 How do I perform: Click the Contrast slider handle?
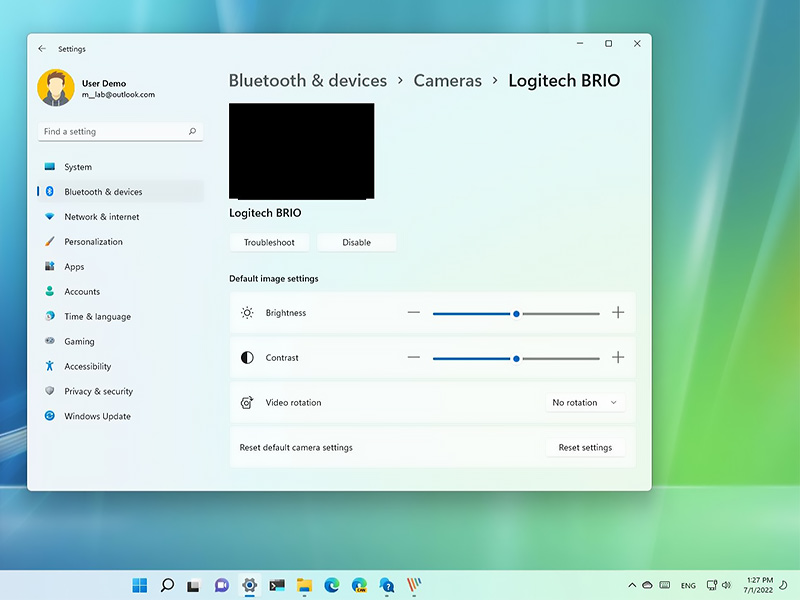pos(516,359)
